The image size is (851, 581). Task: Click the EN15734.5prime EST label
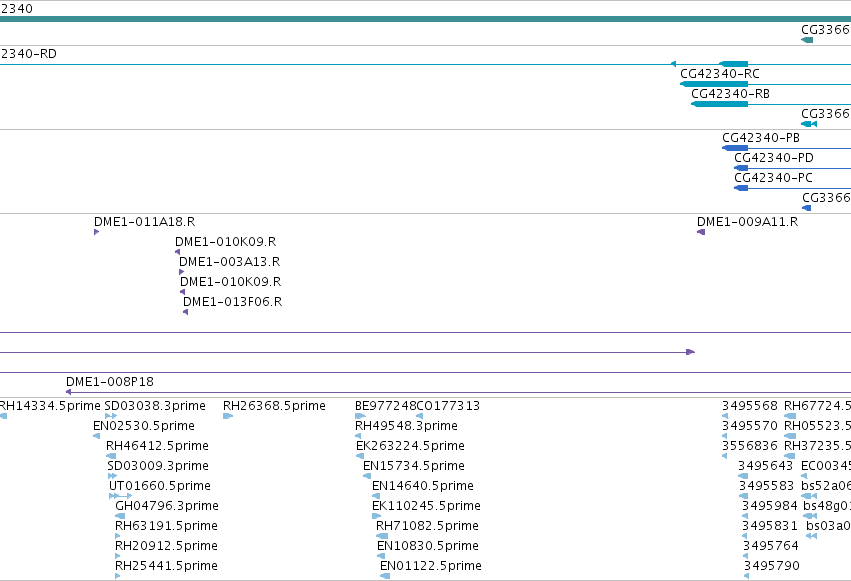(x=414, y=466)
